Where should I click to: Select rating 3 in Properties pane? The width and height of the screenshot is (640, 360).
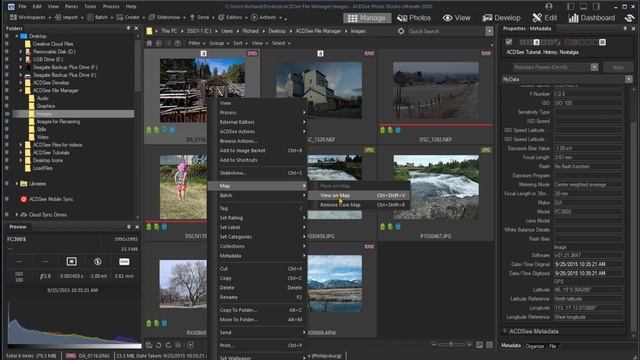(536, 42)
